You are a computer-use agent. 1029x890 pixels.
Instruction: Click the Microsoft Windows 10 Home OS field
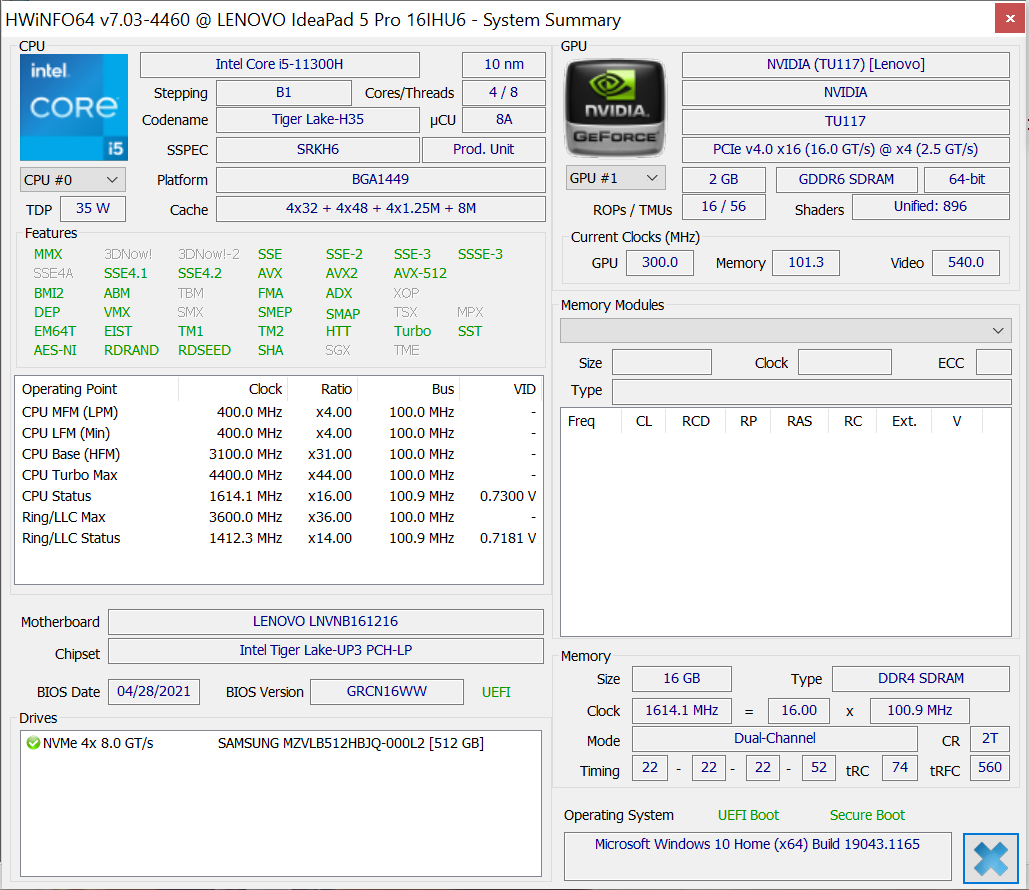757,856
